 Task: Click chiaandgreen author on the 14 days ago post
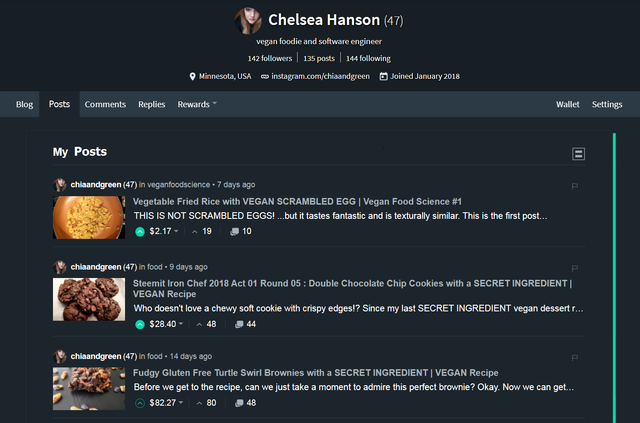click(x=96, y=356)
